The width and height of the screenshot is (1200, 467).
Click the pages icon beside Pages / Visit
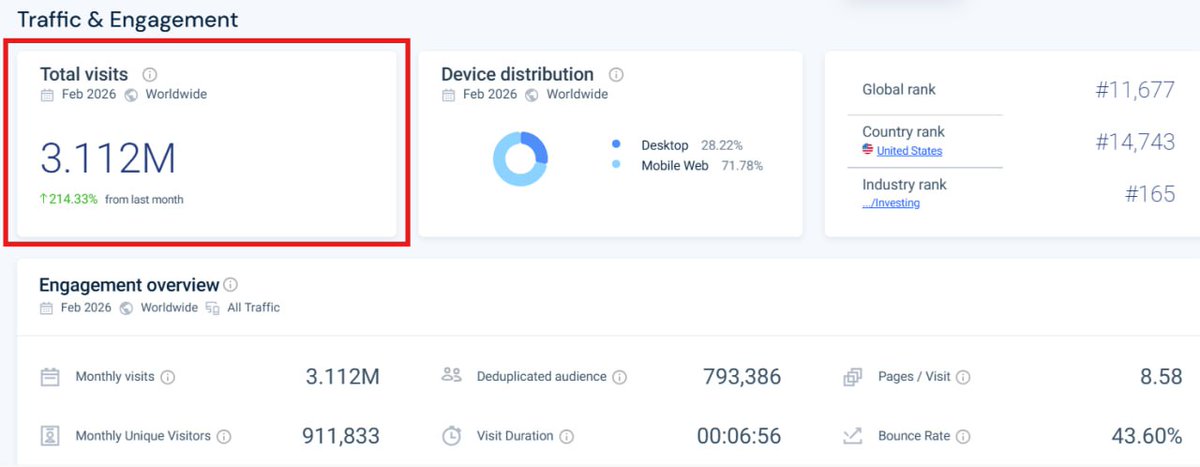pyautogui.click(x=853, y=377)
